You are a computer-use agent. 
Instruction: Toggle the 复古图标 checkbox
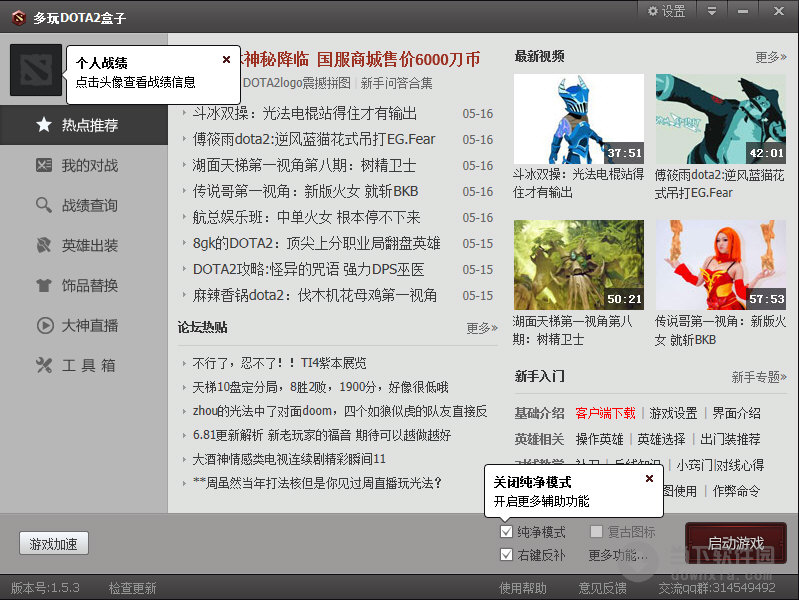coord(596,532)
